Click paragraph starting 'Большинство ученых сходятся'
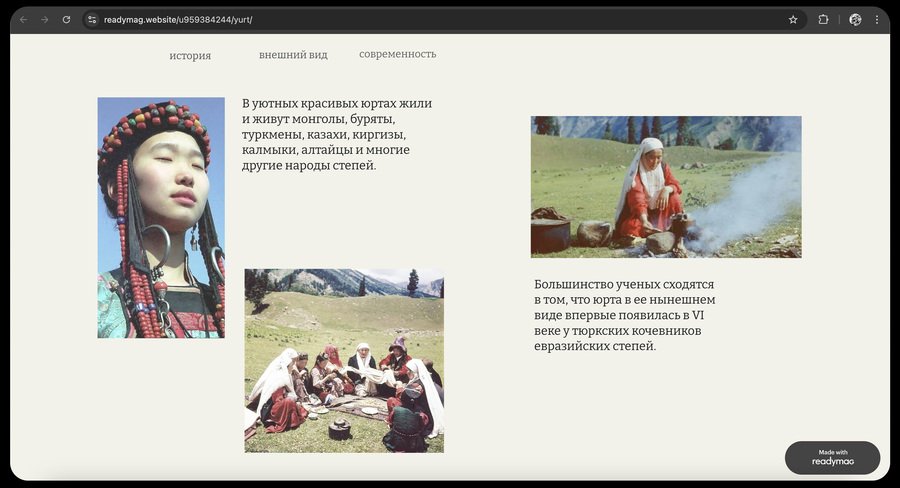 (x=624, y=315)
